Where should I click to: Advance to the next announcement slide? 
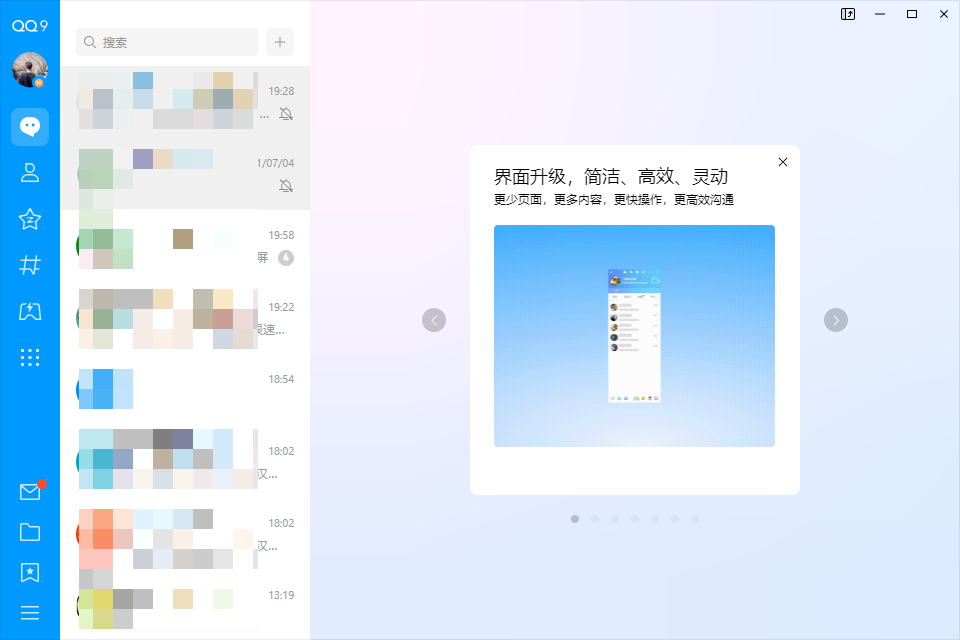[x=836, y=319]
